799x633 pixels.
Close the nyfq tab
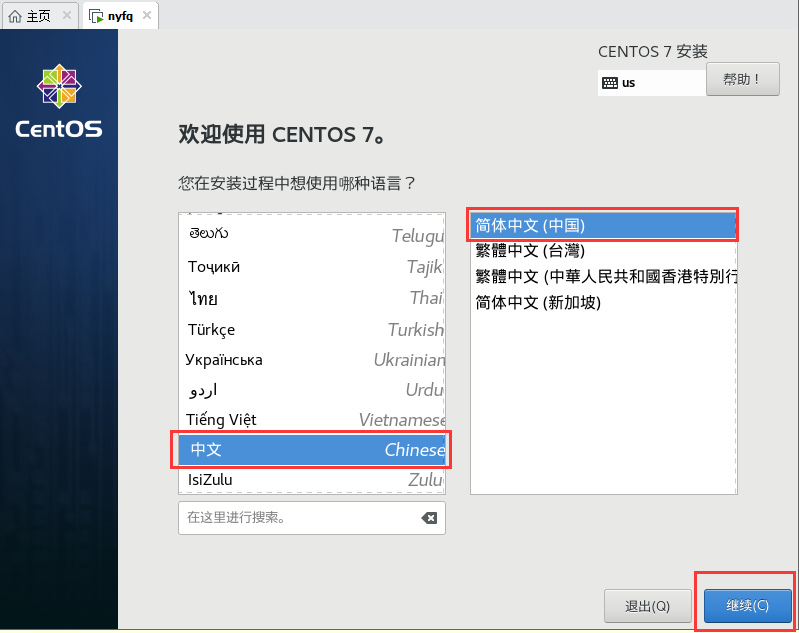147,15
